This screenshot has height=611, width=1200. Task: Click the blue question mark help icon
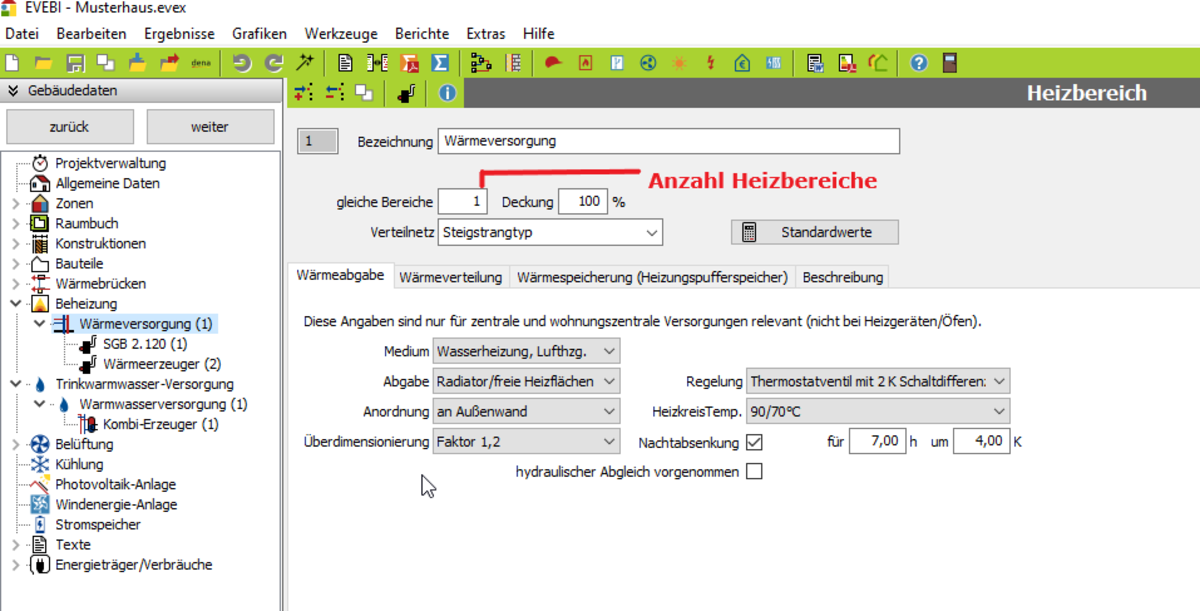point(918,63)
